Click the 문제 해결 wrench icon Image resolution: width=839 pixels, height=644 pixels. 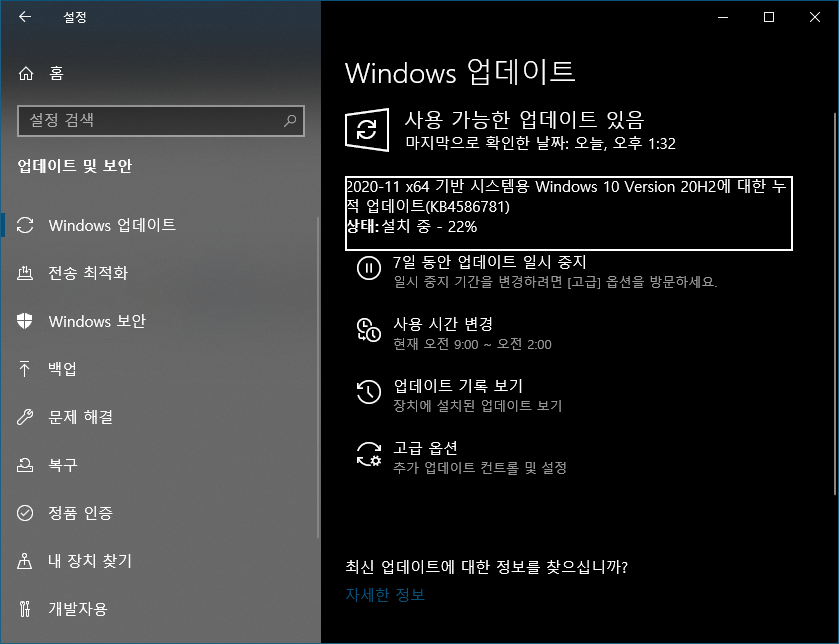[25, 417]
